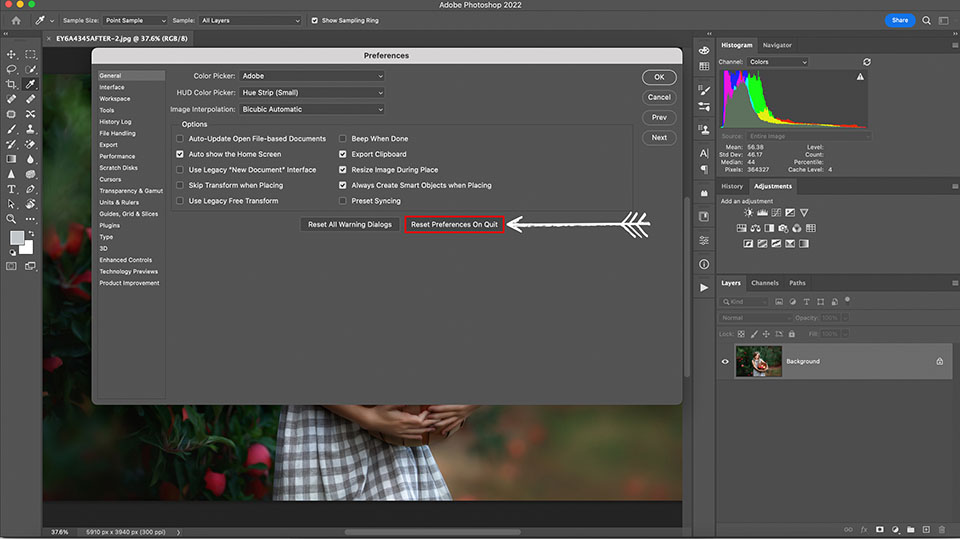960x539 pixels.
Task: Click the lock icon on Background layer
Action: [x=939, y=361]
